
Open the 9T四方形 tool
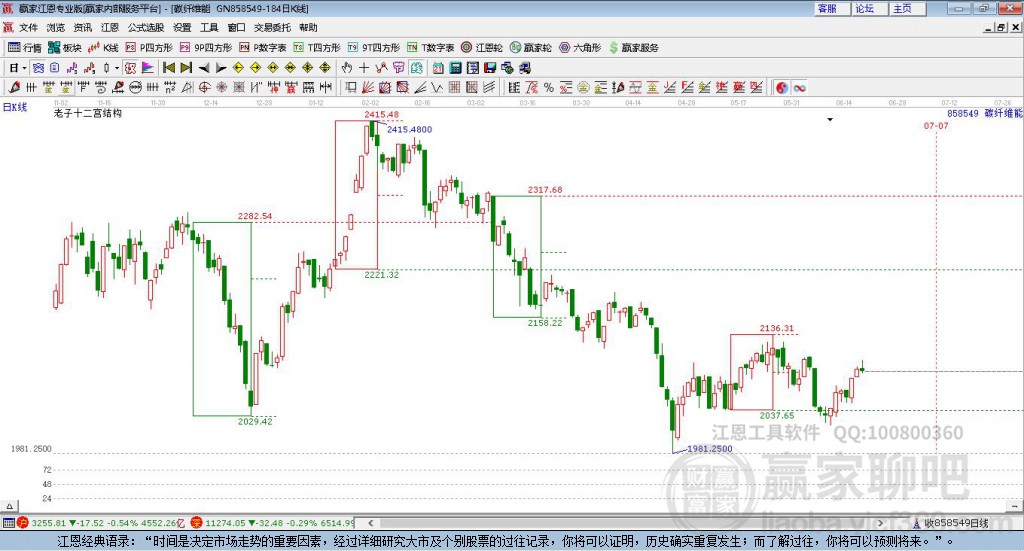374,48
